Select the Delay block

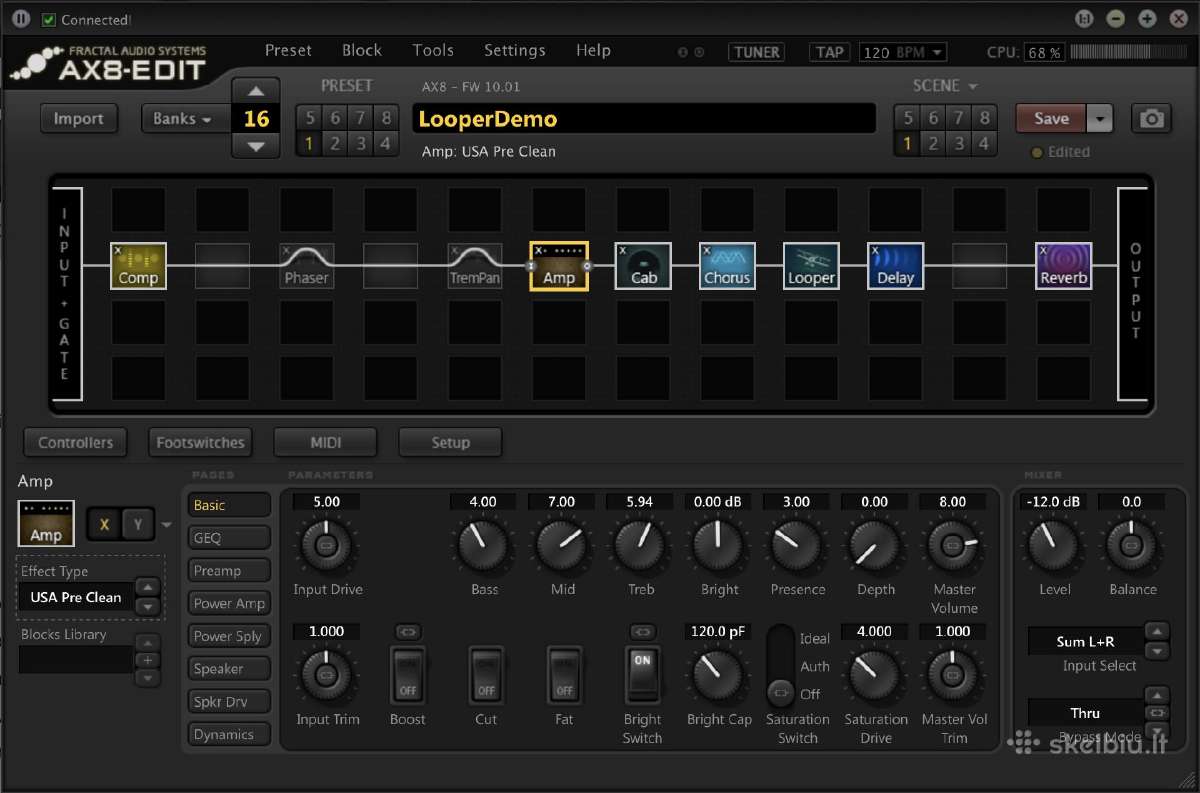(x=895, y=266)
